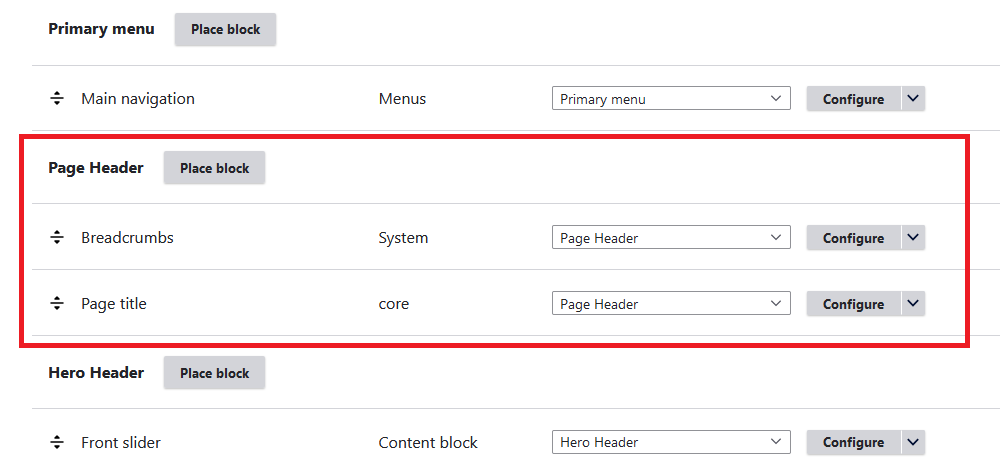Configure the Page title block
Viewport: 1000px width, 464px height.
853,304
